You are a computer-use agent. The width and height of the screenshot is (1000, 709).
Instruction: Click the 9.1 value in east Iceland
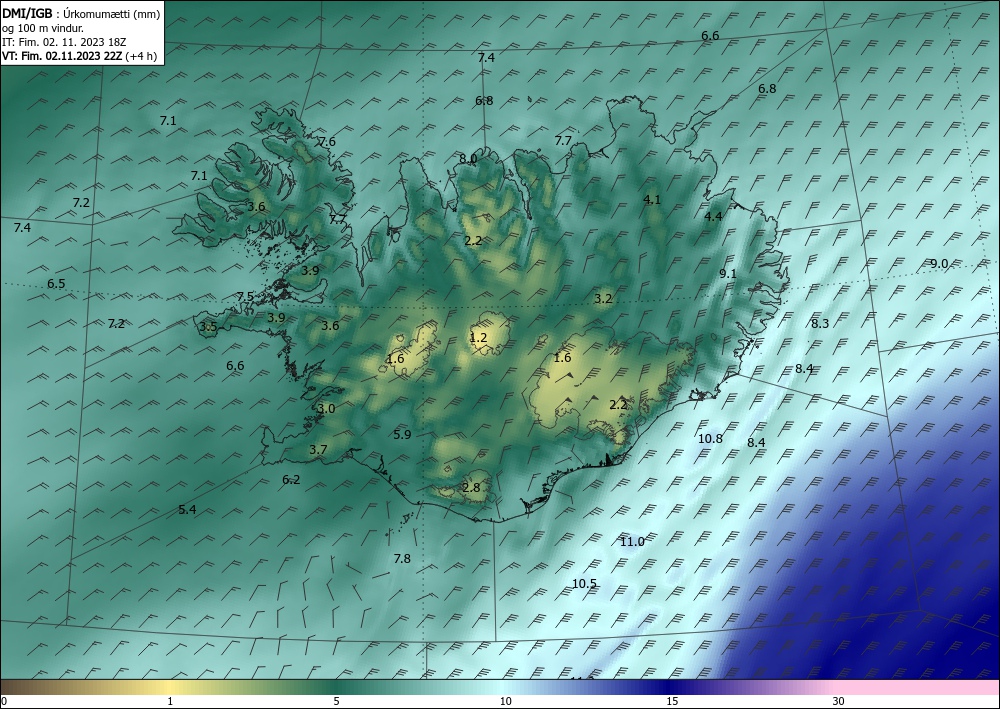click(728, 274)
